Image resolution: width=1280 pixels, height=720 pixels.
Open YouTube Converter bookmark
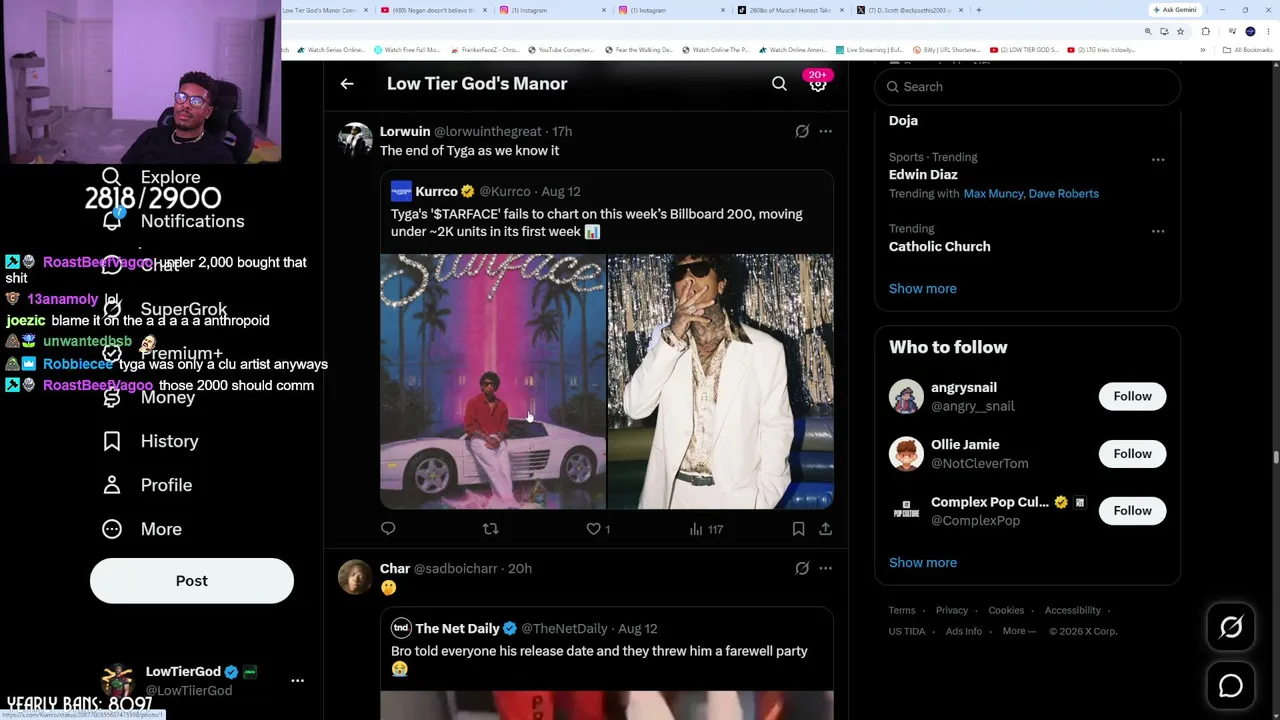[560, 50]
